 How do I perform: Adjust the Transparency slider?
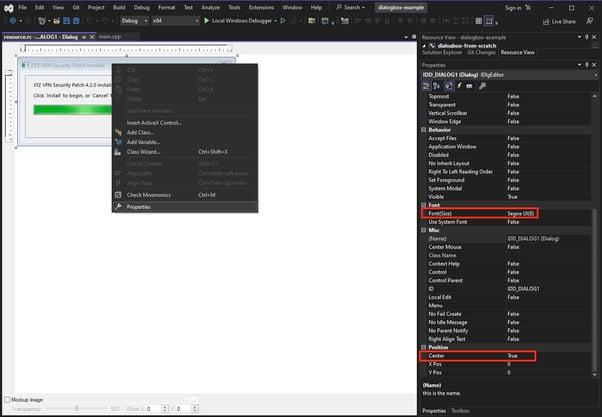pos(77,409)
